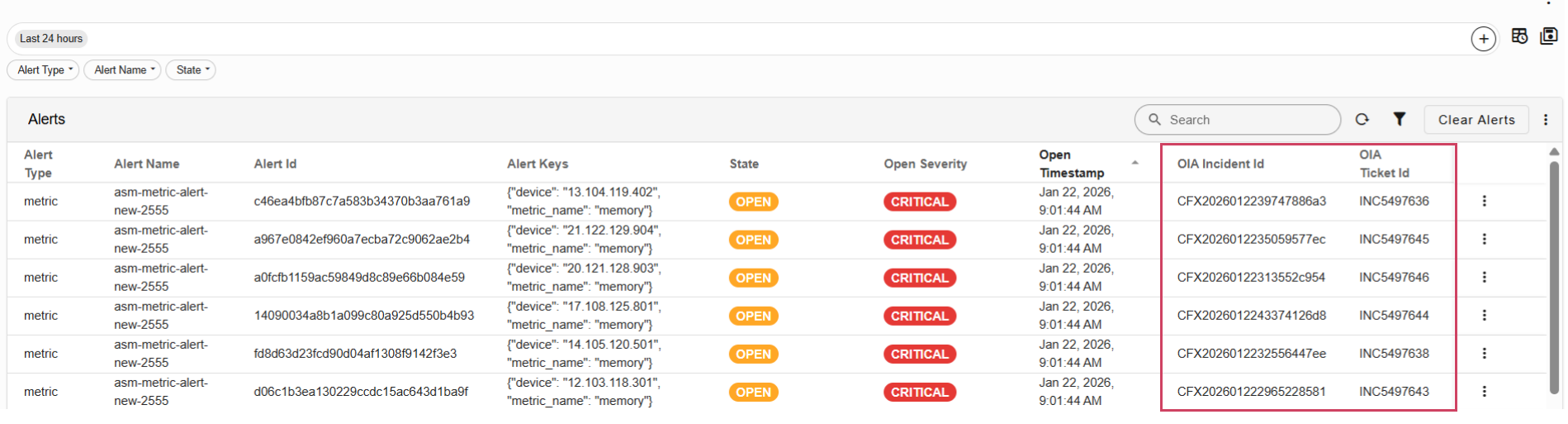The height and width of the screenshot is (424, 1568).
Task: Open row actions for incident INC5497636
Action: tap(1484, 201)
